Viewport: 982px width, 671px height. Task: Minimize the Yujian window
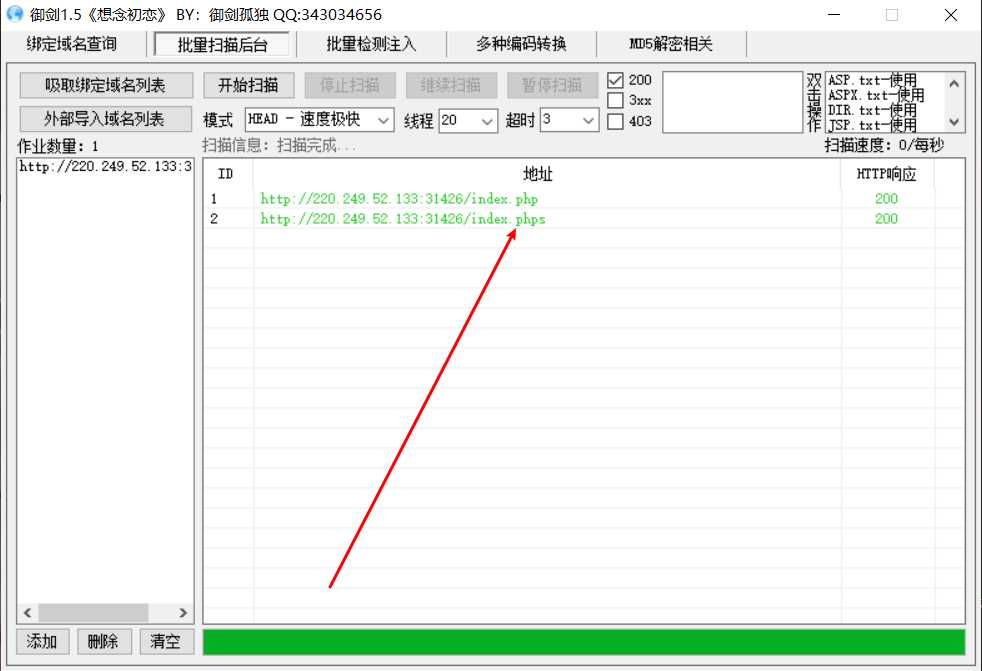834,14
